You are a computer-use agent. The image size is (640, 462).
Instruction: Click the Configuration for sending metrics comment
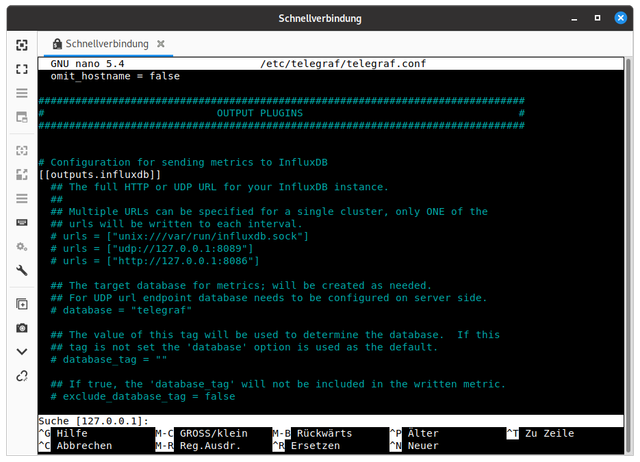click(183, 162)
